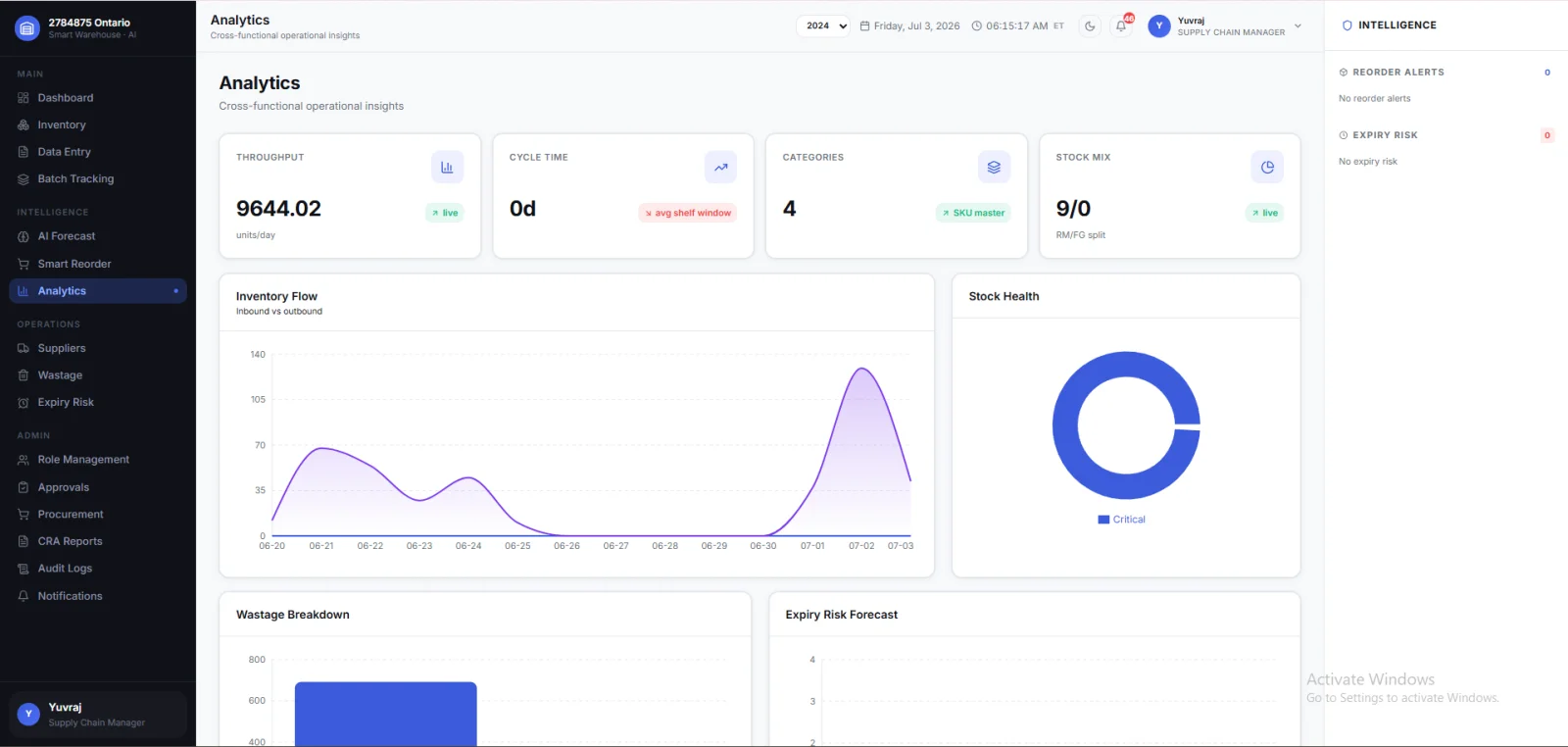Open the 2024 year dropdown
1568x747 pixels.
(823, 26)
